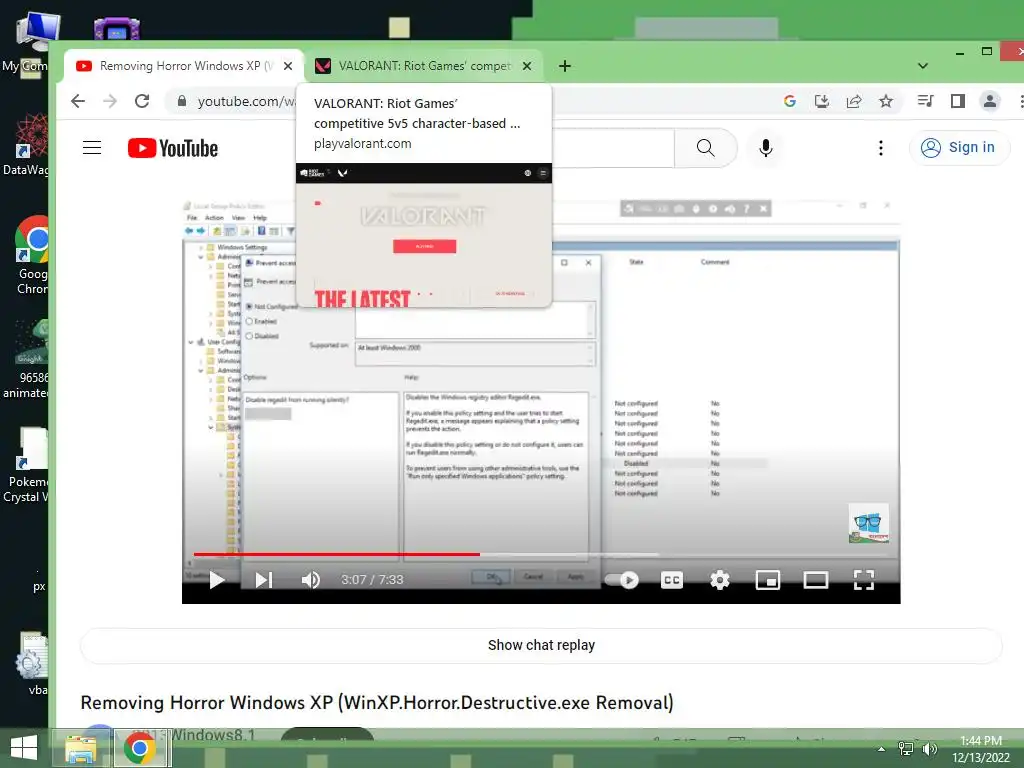Click the browser forward arrow

[x=110, y=101]
